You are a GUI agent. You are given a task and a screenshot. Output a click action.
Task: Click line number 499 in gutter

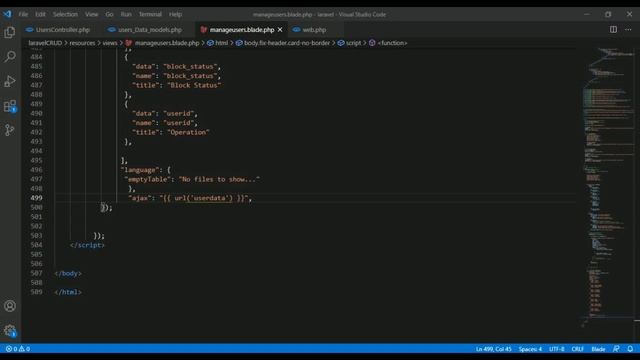point(36,198)
